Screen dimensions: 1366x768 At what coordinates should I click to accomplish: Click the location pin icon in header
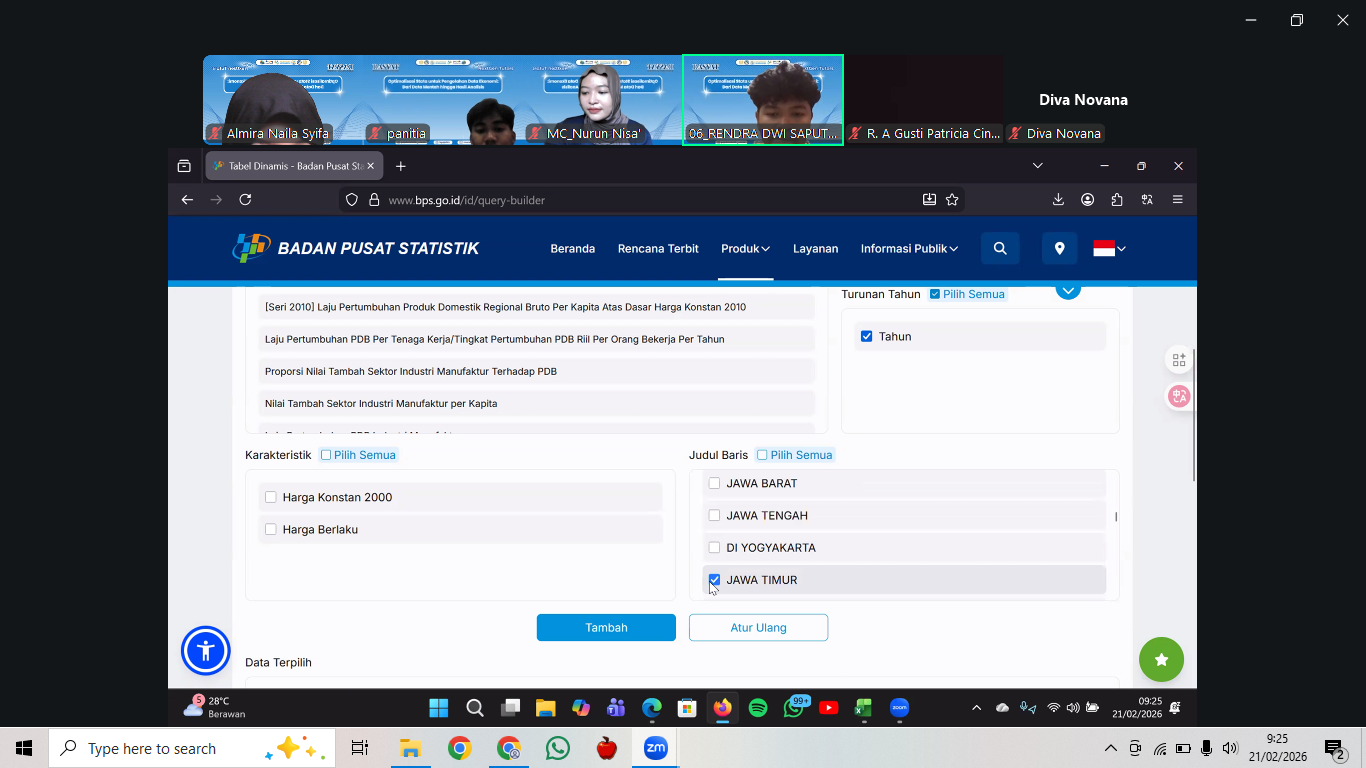(1059, 249)
